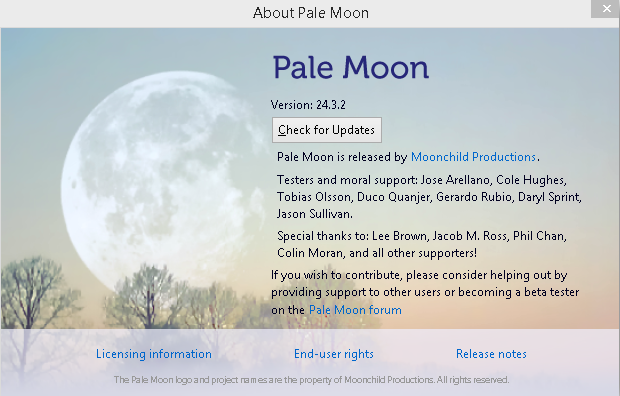This screenshot has width=620, height=396.
Task: View End-user rights link
Action: coord(334,354)
